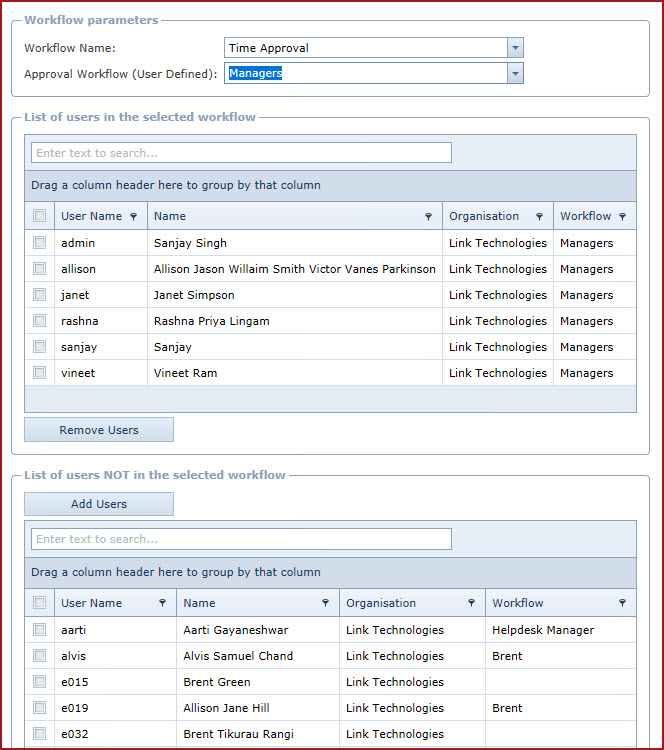Open the Approval Workflow dropdown arrow
Image resolution: width=664 pixels, height=750 pixels.
tap(515, 74)
